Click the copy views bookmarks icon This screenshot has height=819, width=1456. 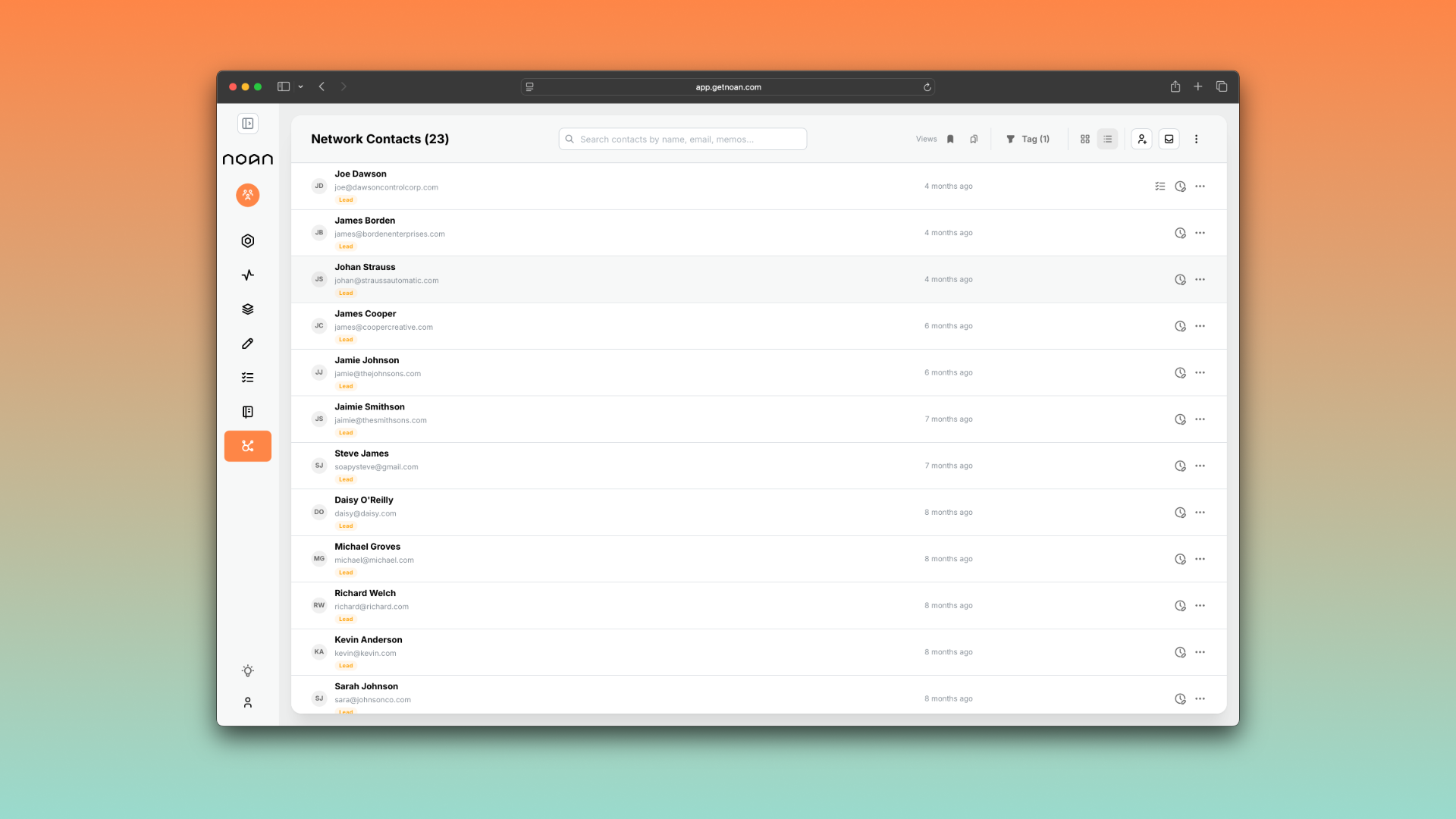point(974,139)
